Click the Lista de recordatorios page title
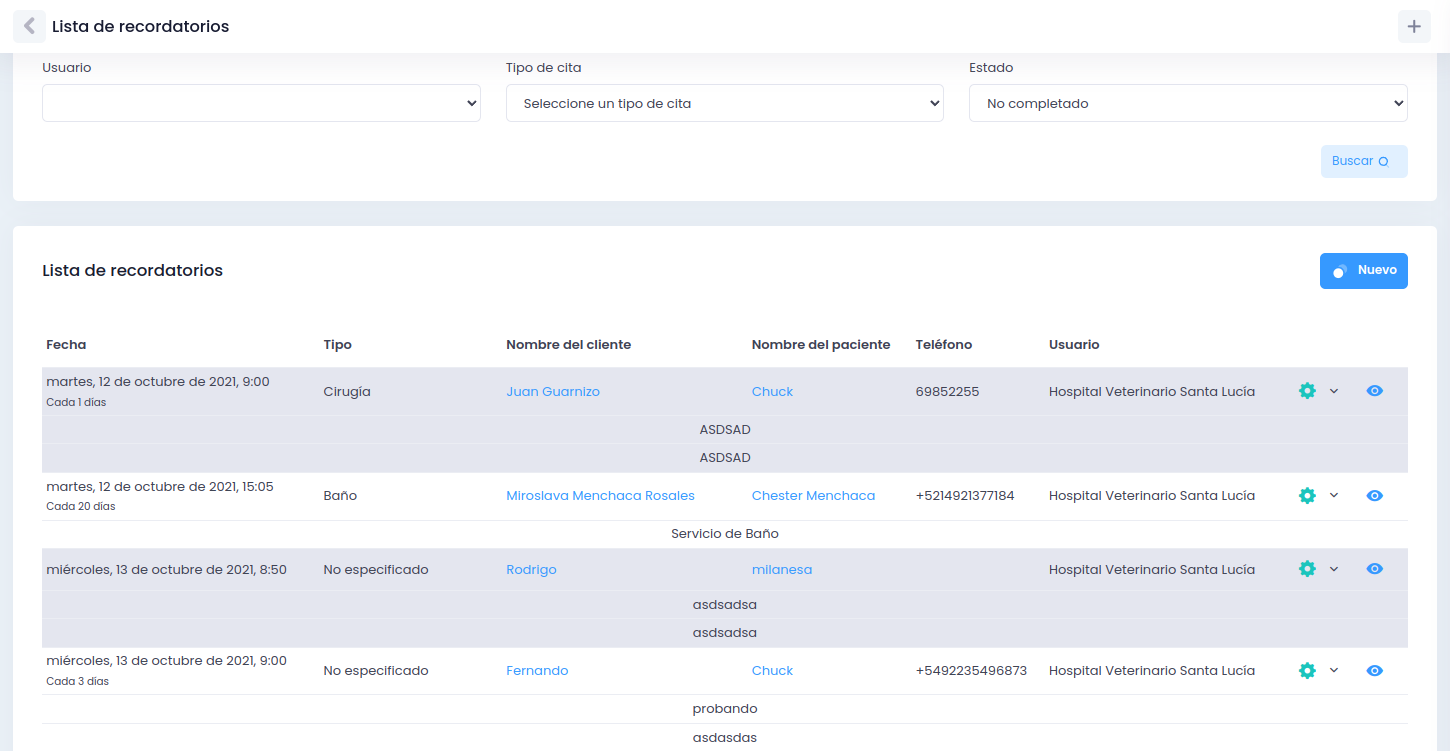Screen dimensions: 1450x751 point(141,27)
